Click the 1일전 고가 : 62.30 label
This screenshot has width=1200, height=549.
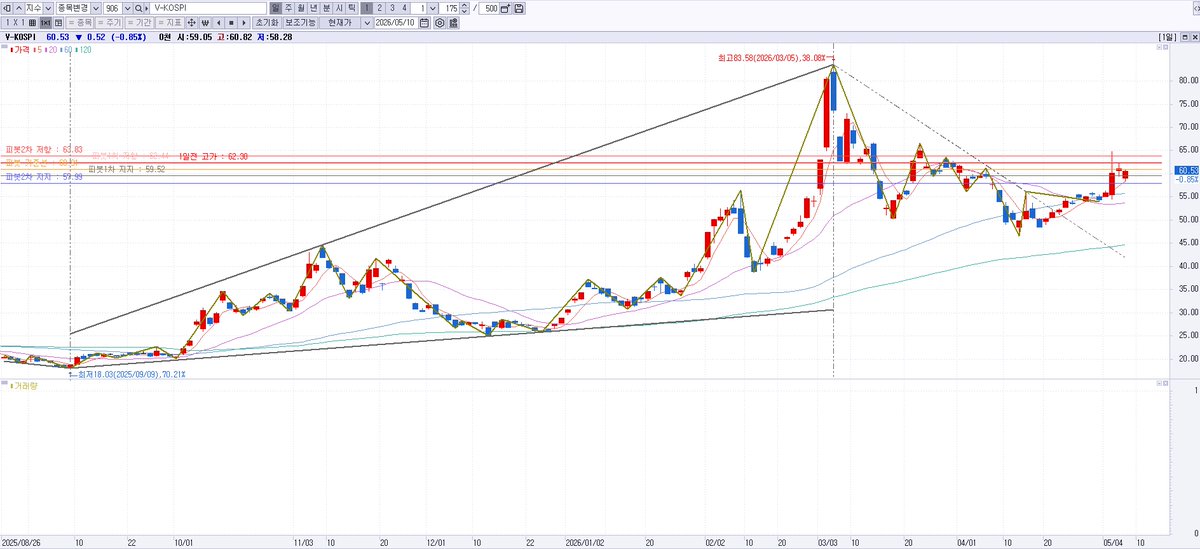pos(213,157)
